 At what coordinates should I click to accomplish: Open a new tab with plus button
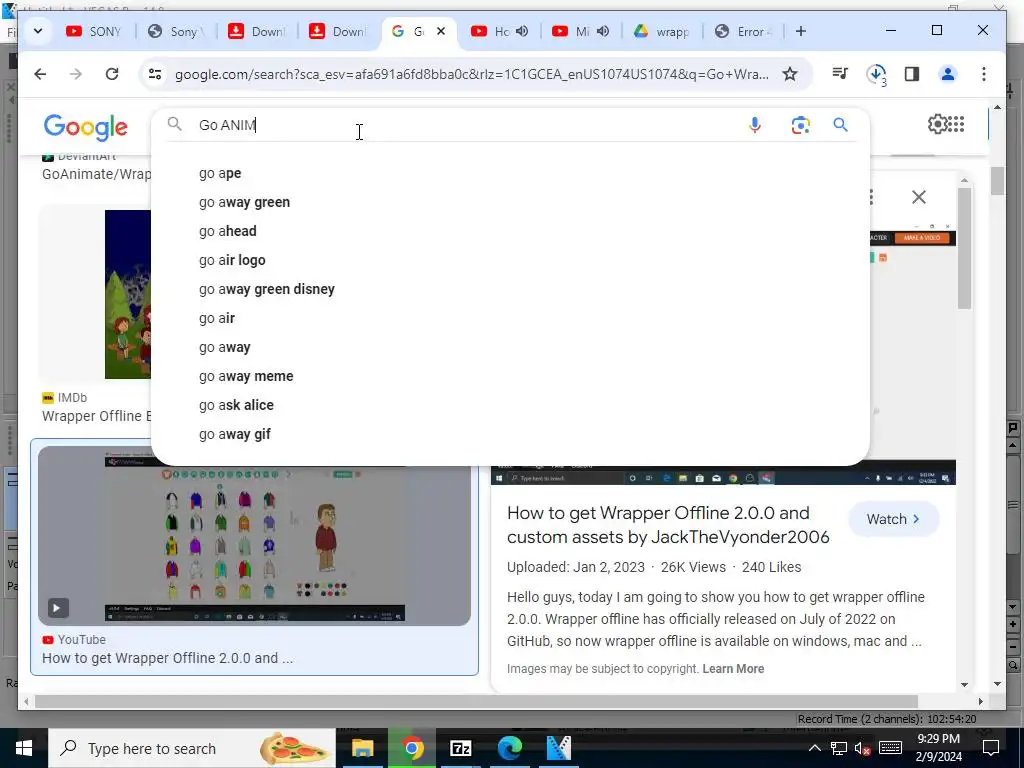[801, 31]
